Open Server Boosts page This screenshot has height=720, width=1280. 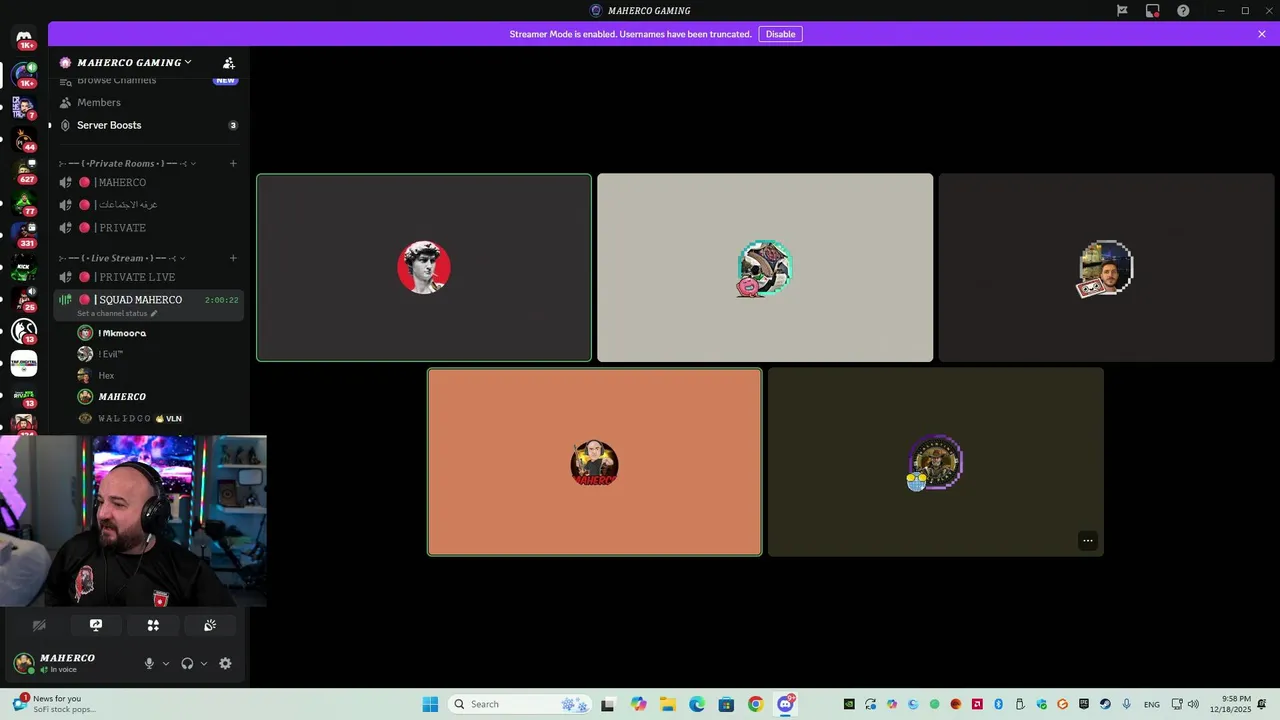click(x=148, y=125)
